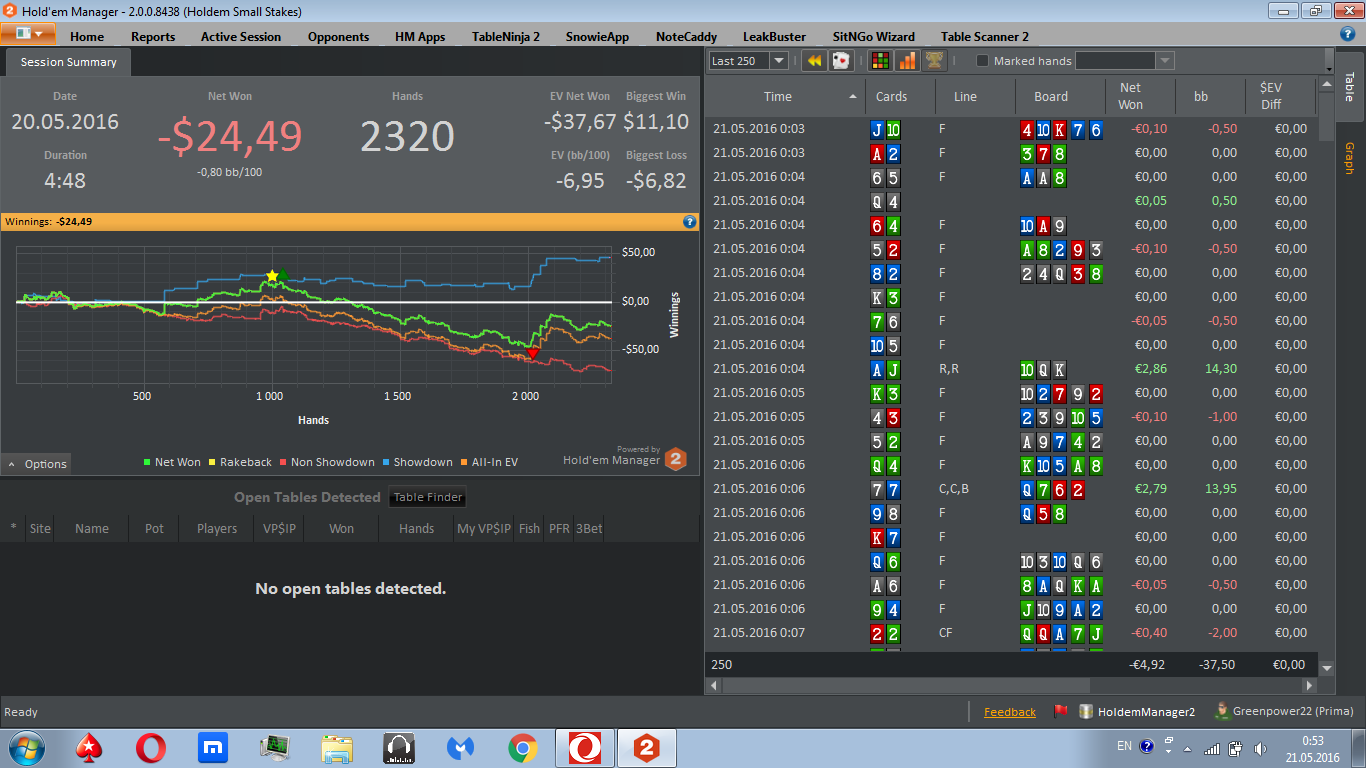Expand toolbar overflow arrow
Screen dimensions: 1366x768
point(1329,61)
